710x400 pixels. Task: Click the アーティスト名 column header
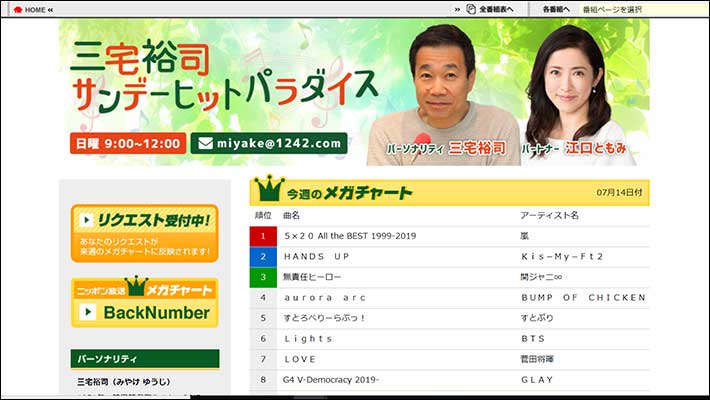550,215
